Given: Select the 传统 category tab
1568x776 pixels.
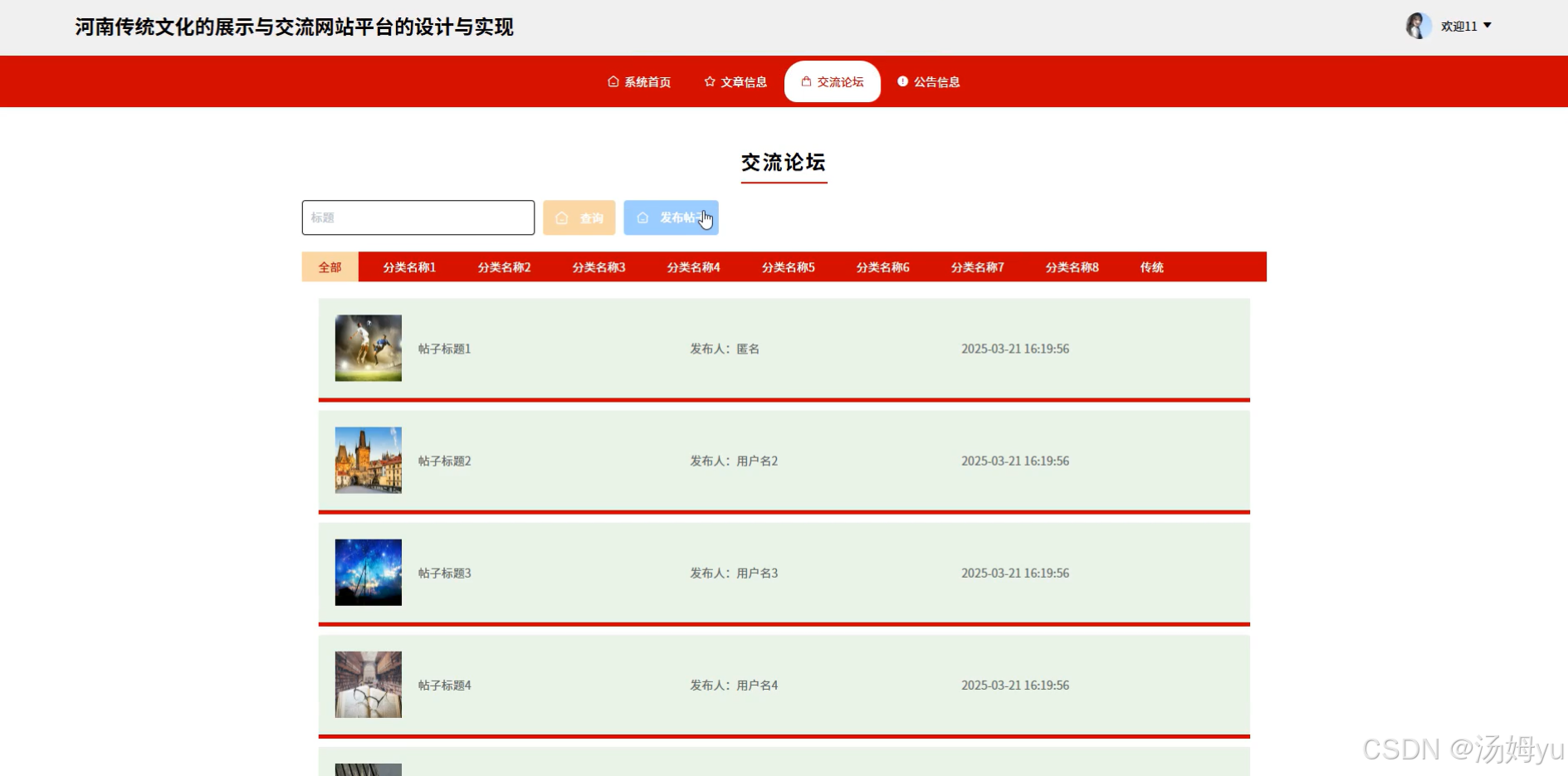Looking at the screenshot, I should coord(1151,267).
